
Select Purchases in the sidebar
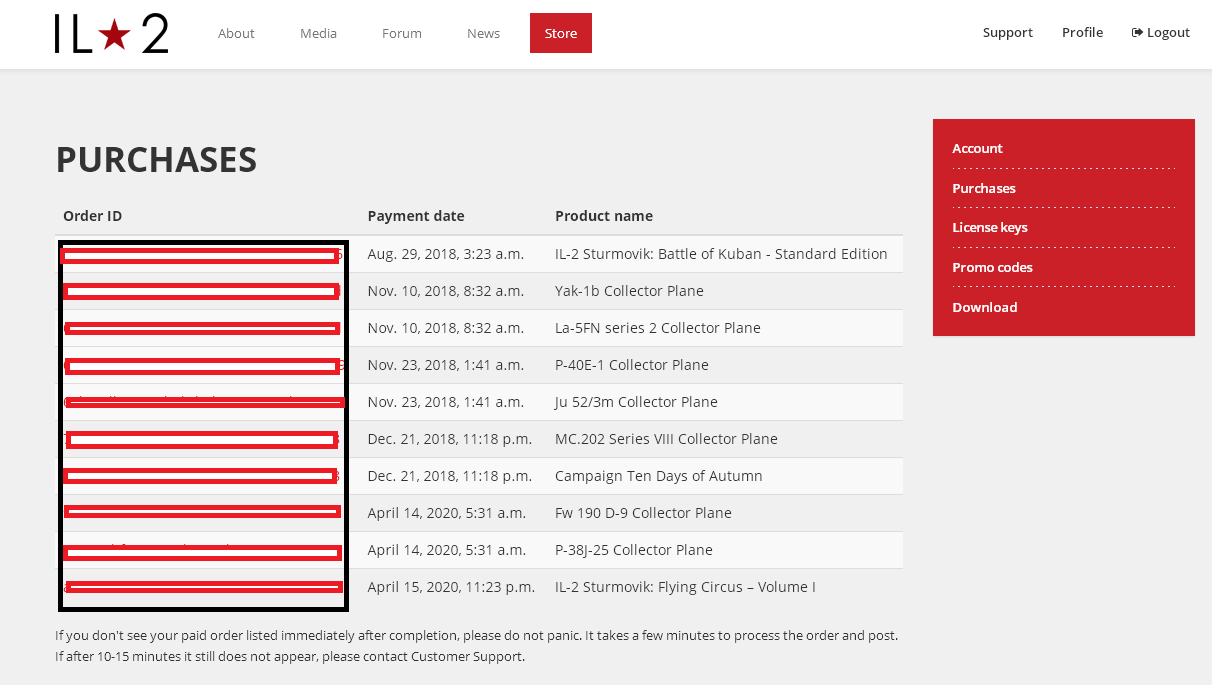[983, 188]
